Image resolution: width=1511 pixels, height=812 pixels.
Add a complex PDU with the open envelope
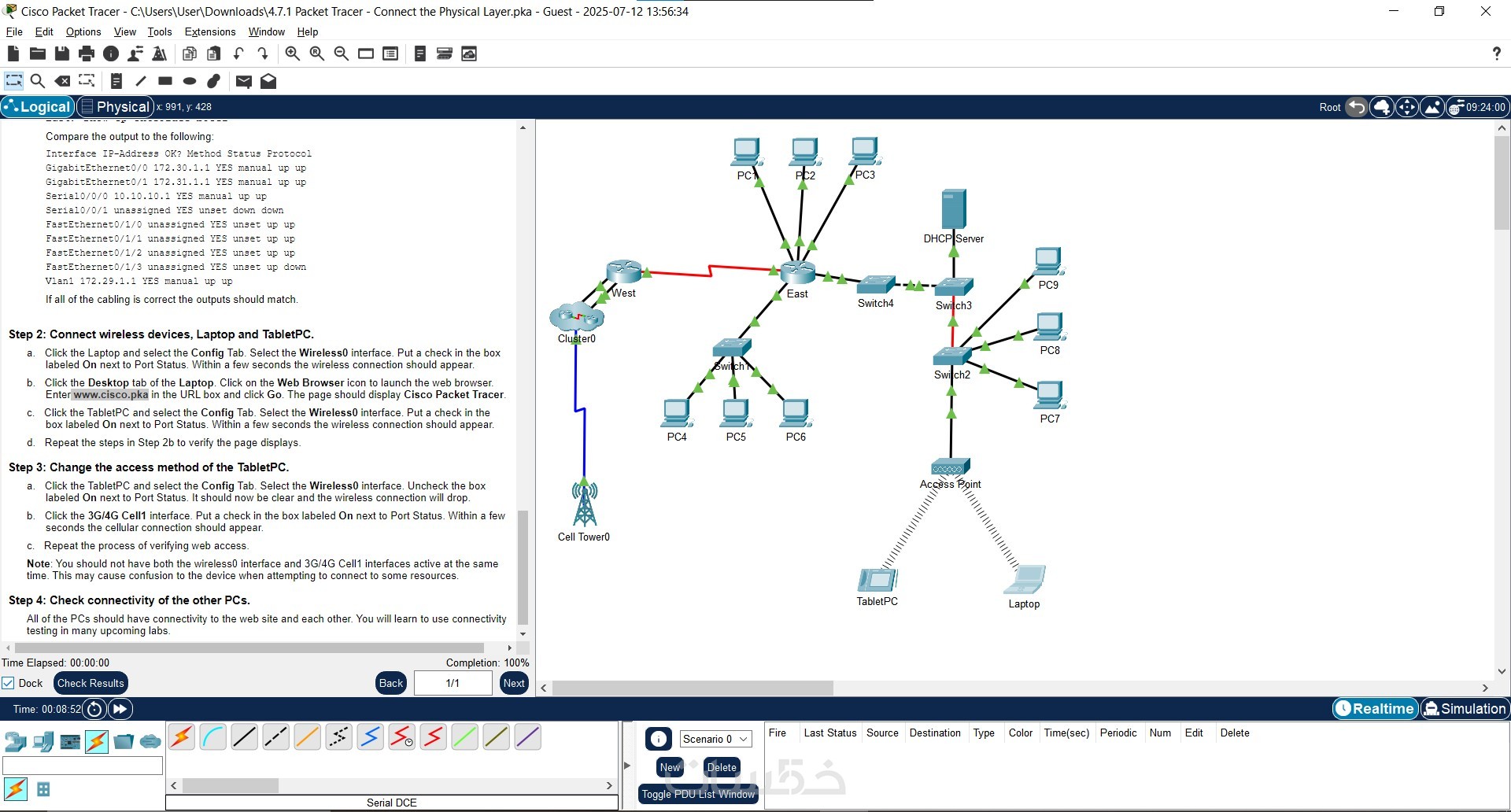[268, 81]
